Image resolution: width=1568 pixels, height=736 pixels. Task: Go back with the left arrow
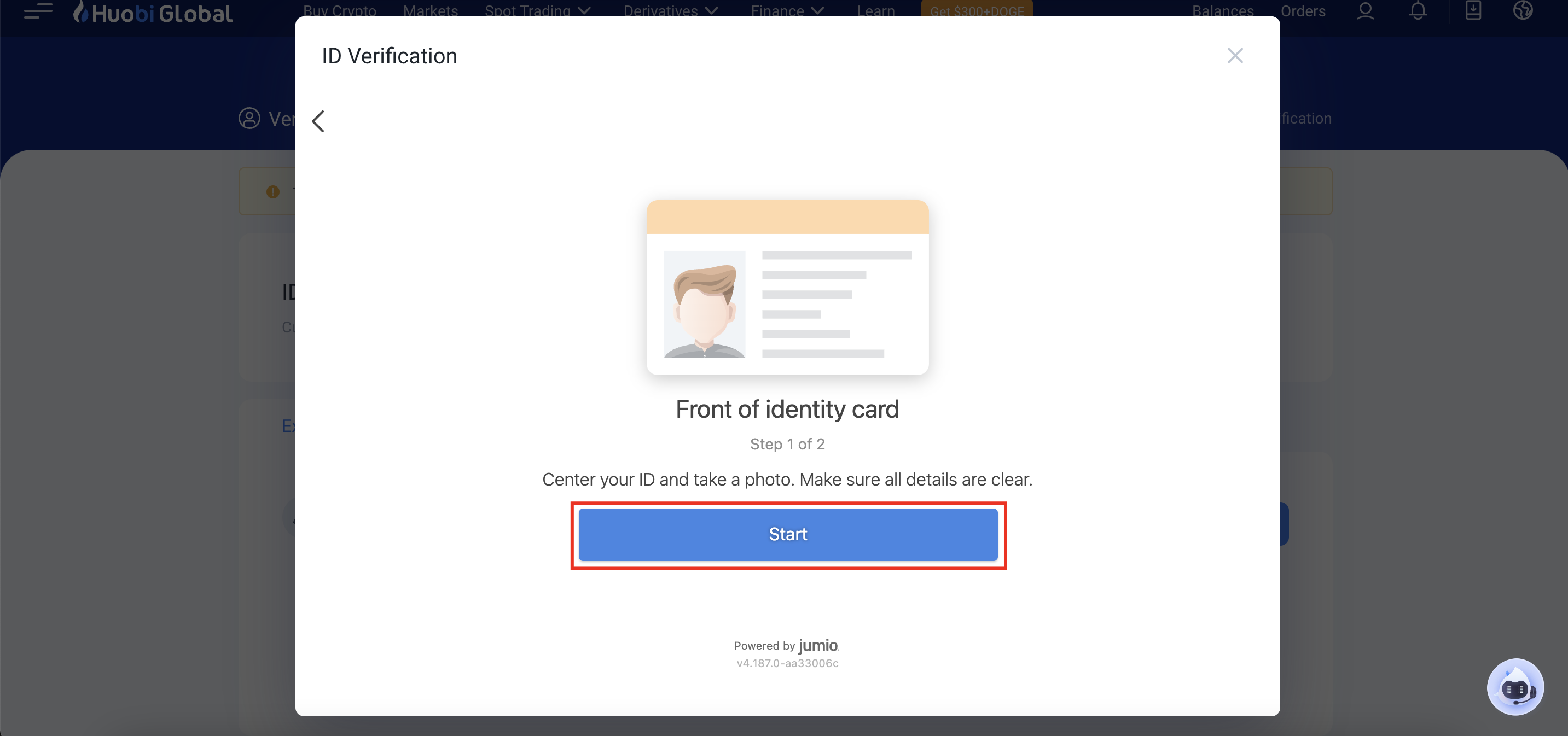pos(318,121)
